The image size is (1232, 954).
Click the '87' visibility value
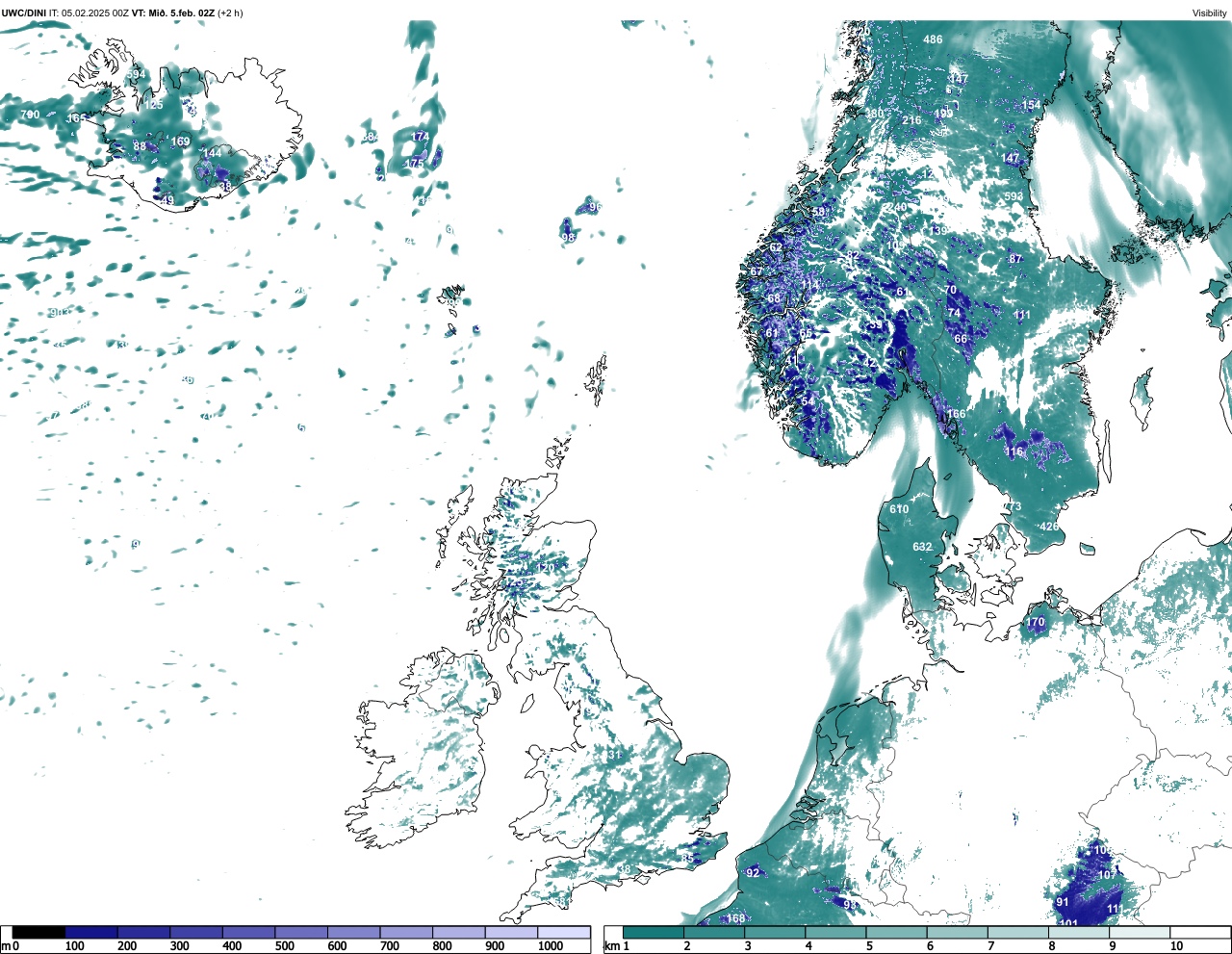tap(1014, 259)
